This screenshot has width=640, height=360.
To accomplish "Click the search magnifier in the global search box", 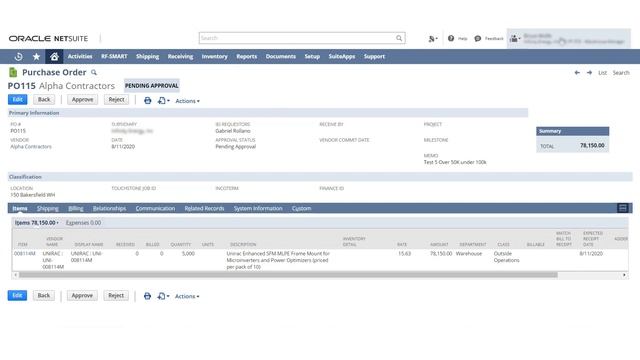I will 399,38.
